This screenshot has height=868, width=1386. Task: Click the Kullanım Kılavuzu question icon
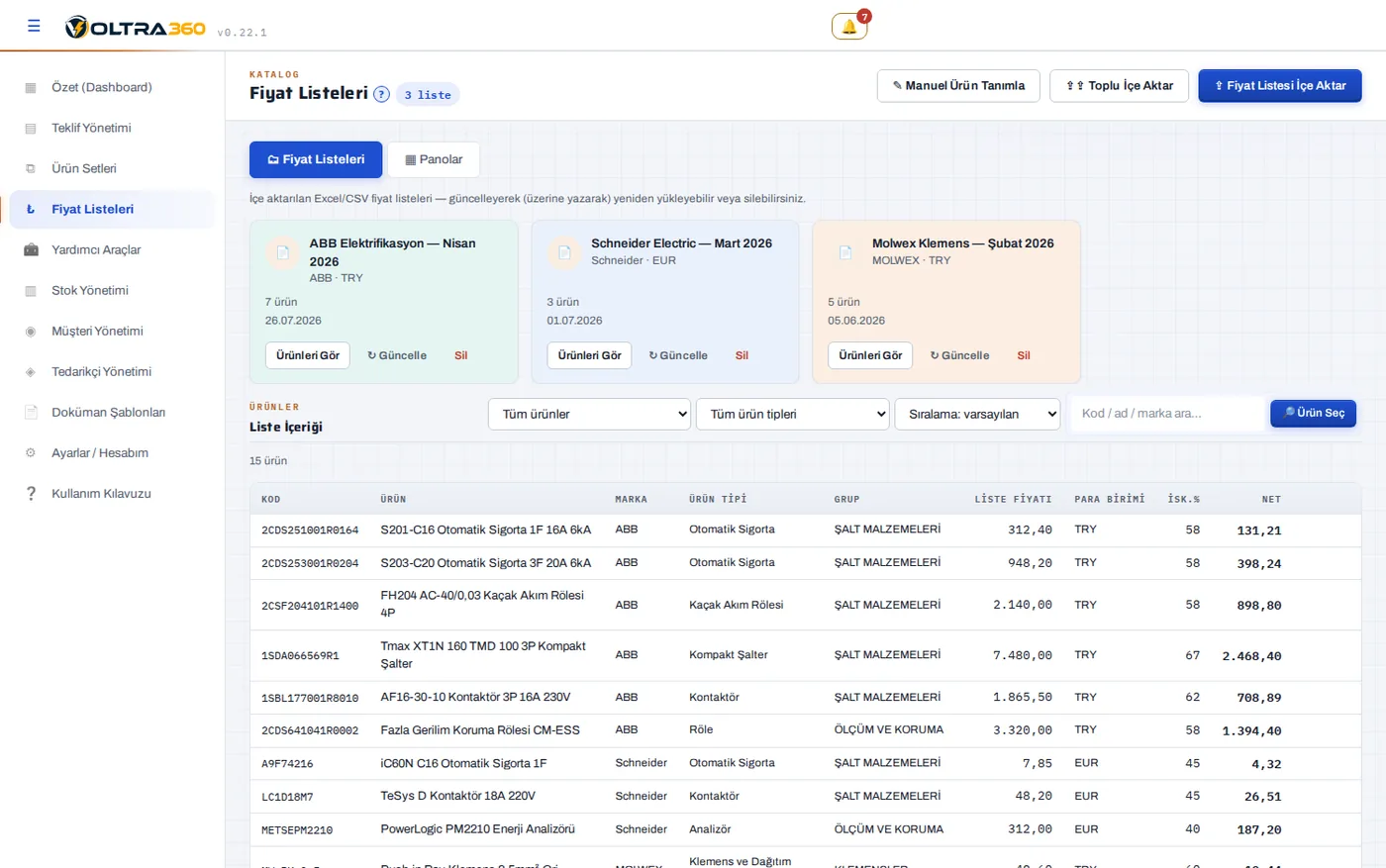(31, 494)
